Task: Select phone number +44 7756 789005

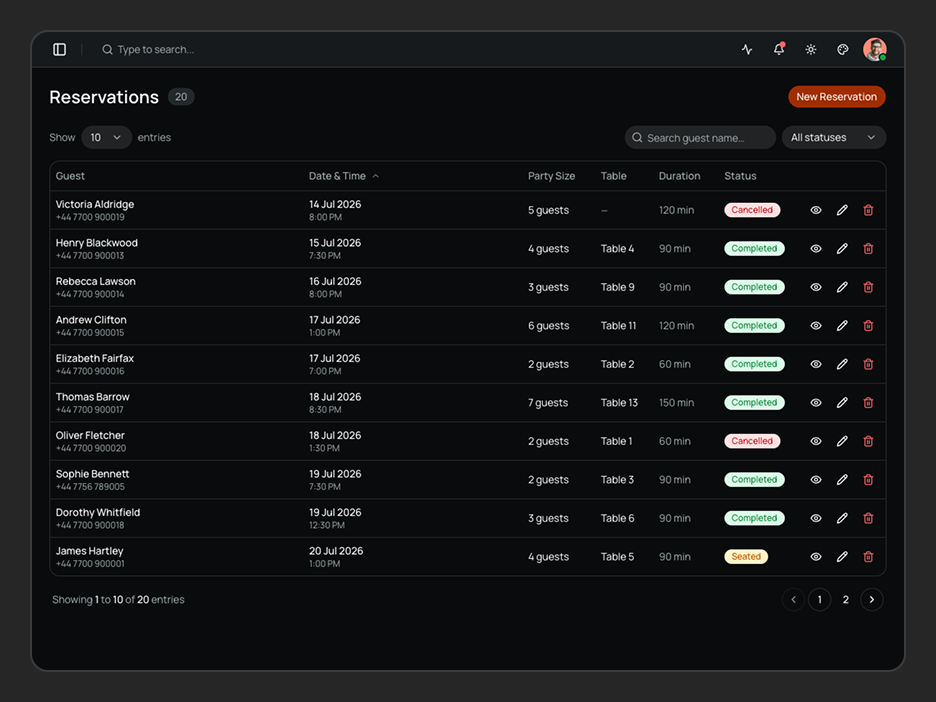Action: pos(90,487)
